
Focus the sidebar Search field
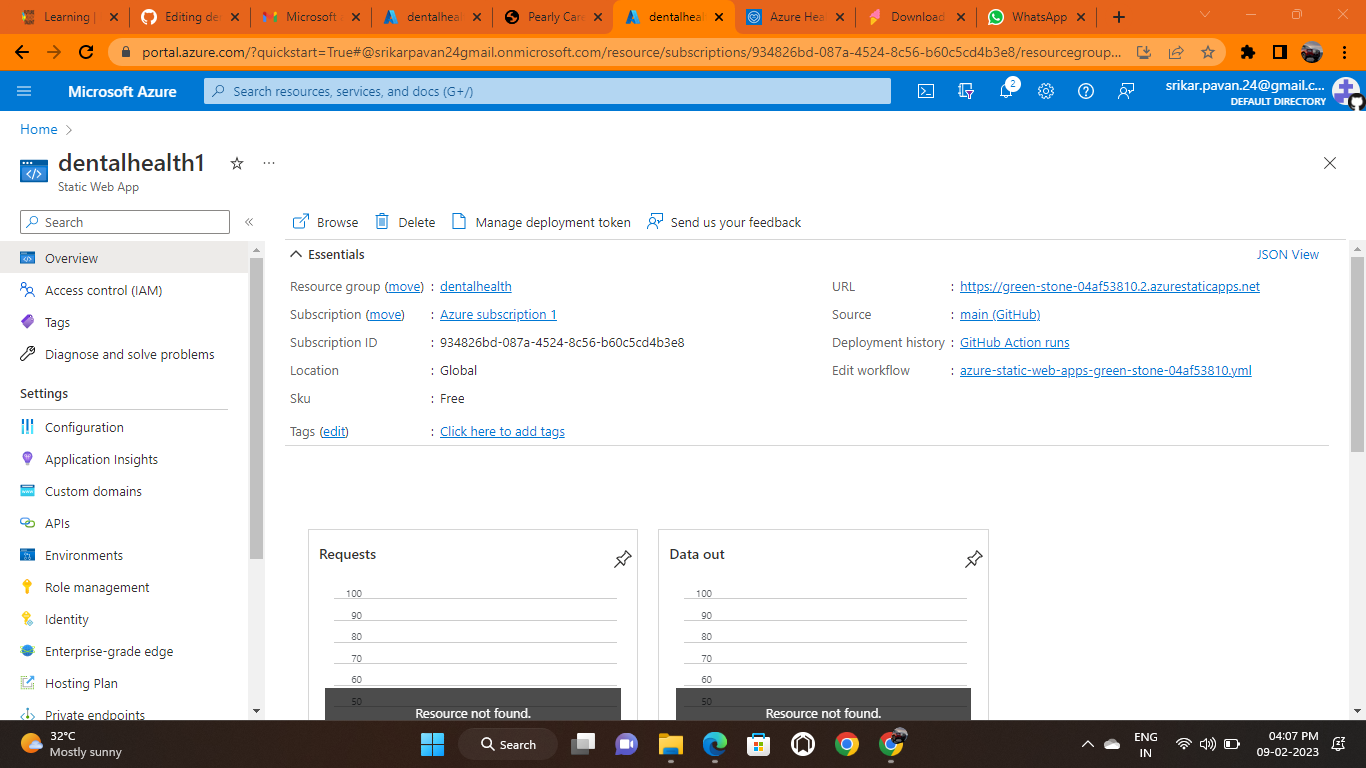125,222
